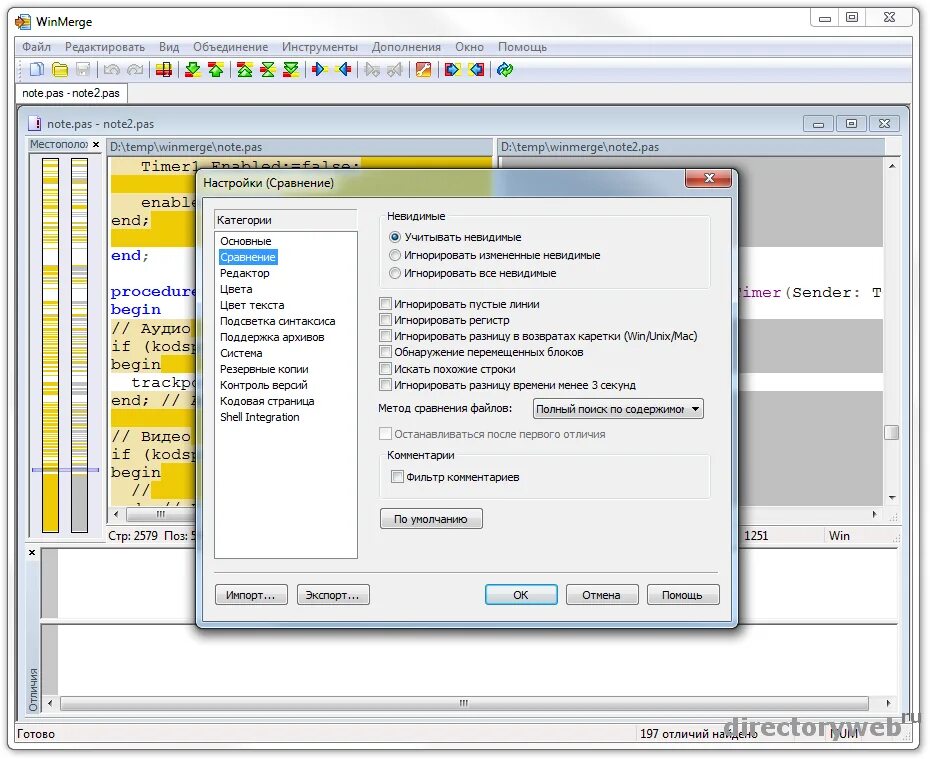930x759 pixels.
Task: Select Учитывать невидимые radio button
Action: [394, 237]
